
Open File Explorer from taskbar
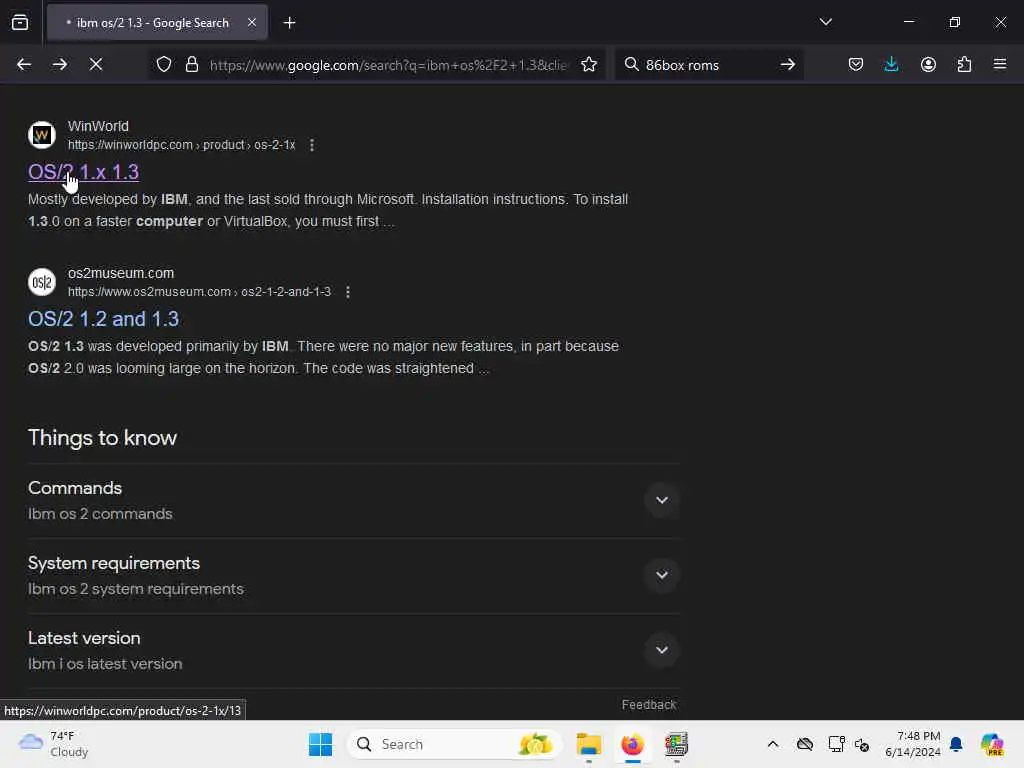tap(588, 744)
